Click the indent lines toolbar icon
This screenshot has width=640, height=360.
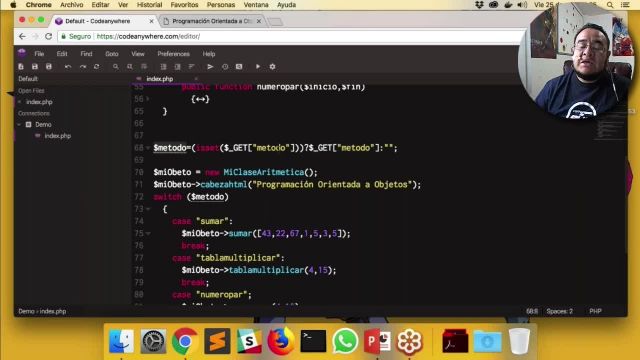164,67
